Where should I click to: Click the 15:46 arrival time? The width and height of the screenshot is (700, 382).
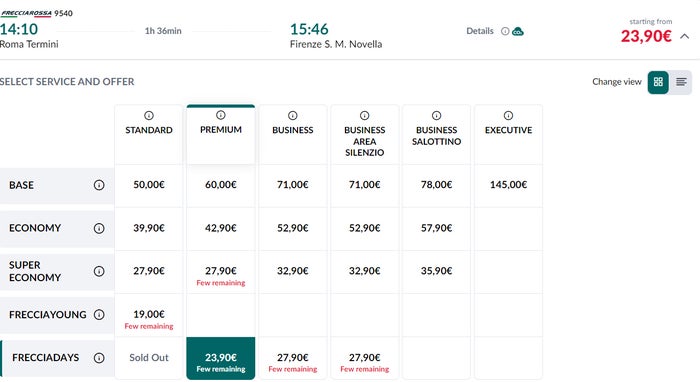309,29
